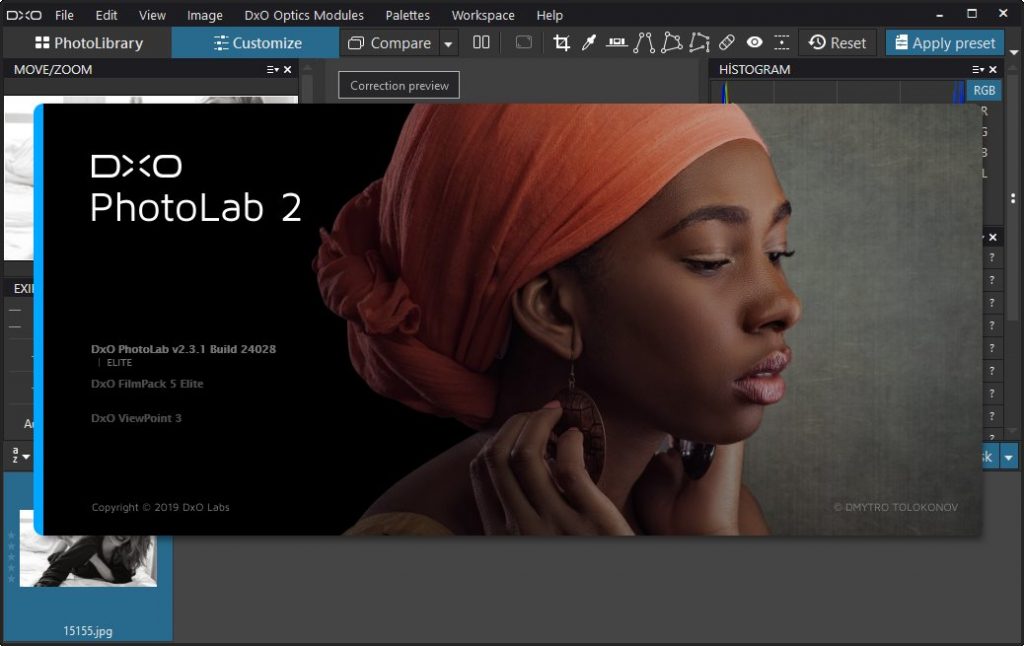Pick the white balance eyedropper tool
1024x646 pixels.
click(588, 43)
